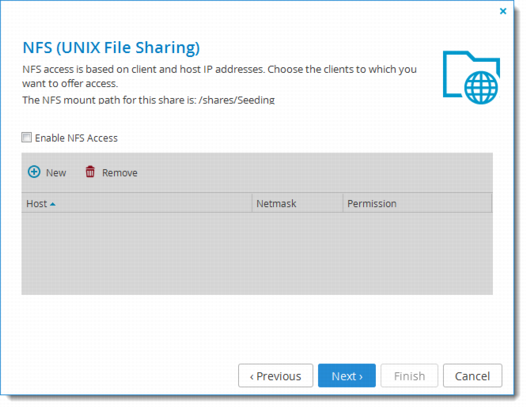Click the empty host list area
The image size is (526, 407).
click(x=257, y=253)
